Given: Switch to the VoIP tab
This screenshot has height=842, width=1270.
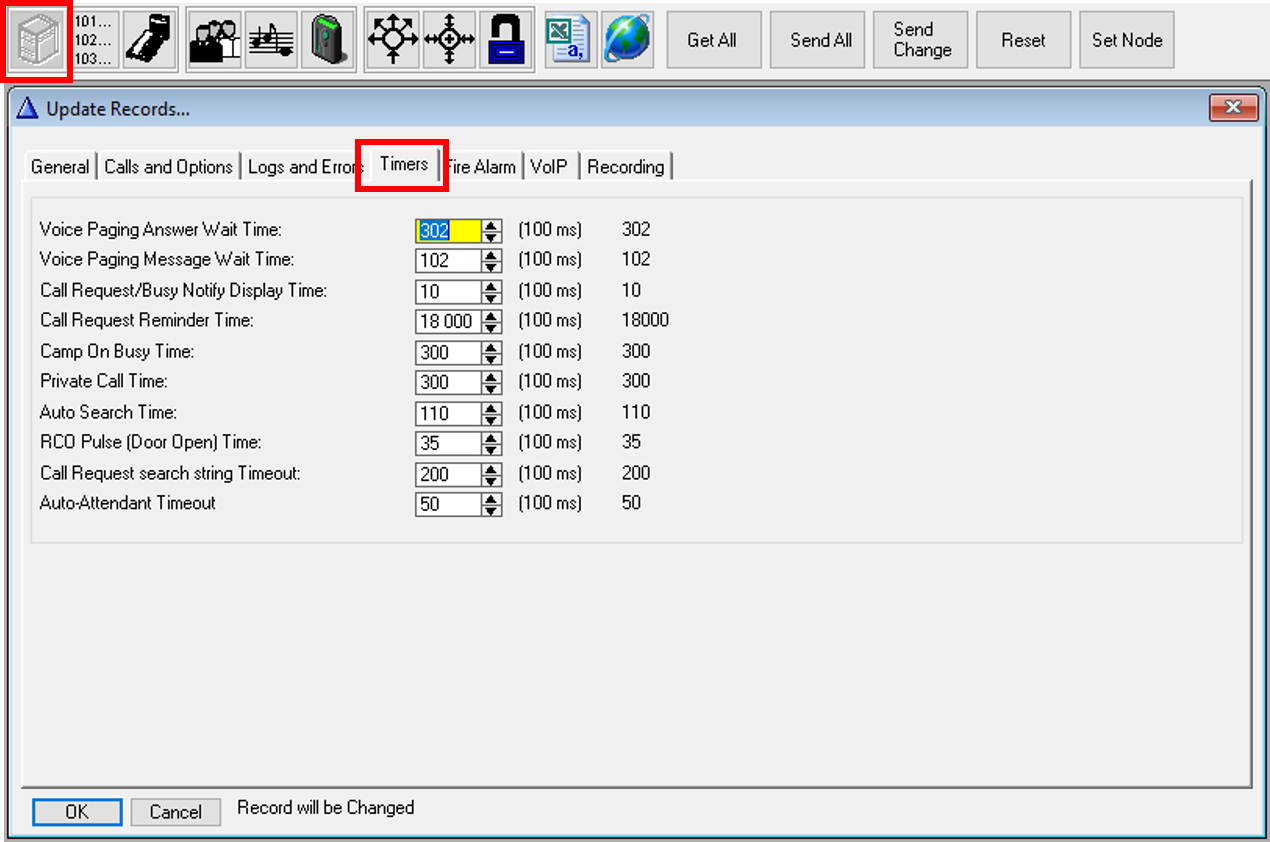Looking at the screenshot, I should click(x=550, y=167).
